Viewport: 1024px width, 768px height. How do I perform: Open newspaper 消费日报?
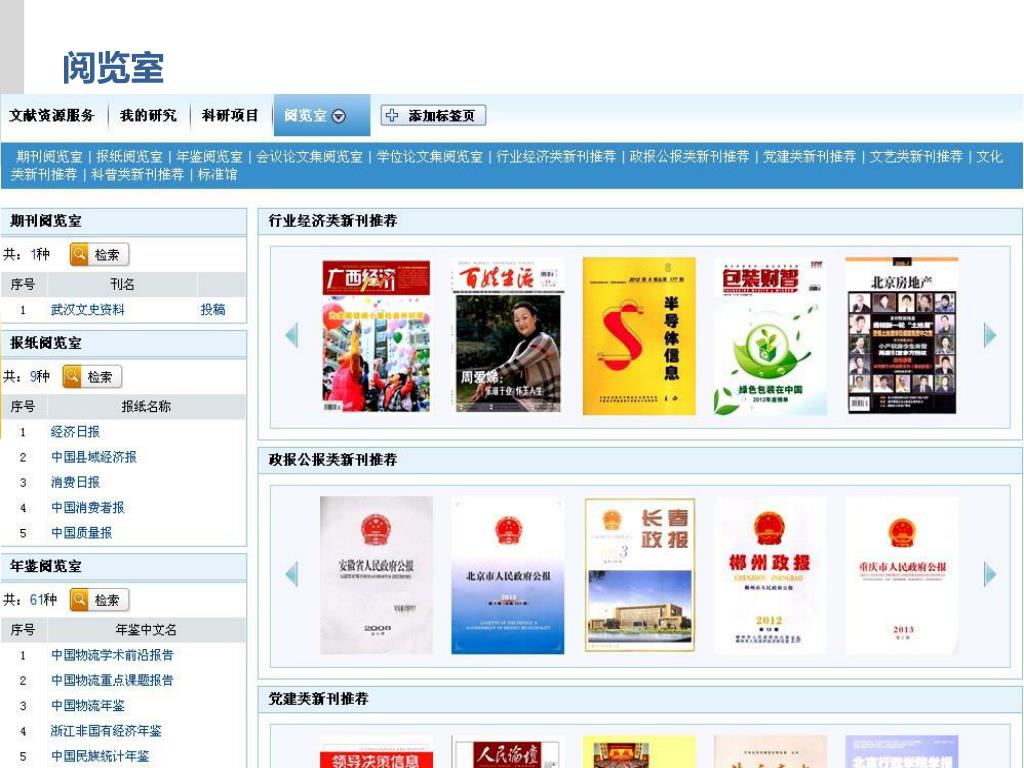(x=75, y=483)
